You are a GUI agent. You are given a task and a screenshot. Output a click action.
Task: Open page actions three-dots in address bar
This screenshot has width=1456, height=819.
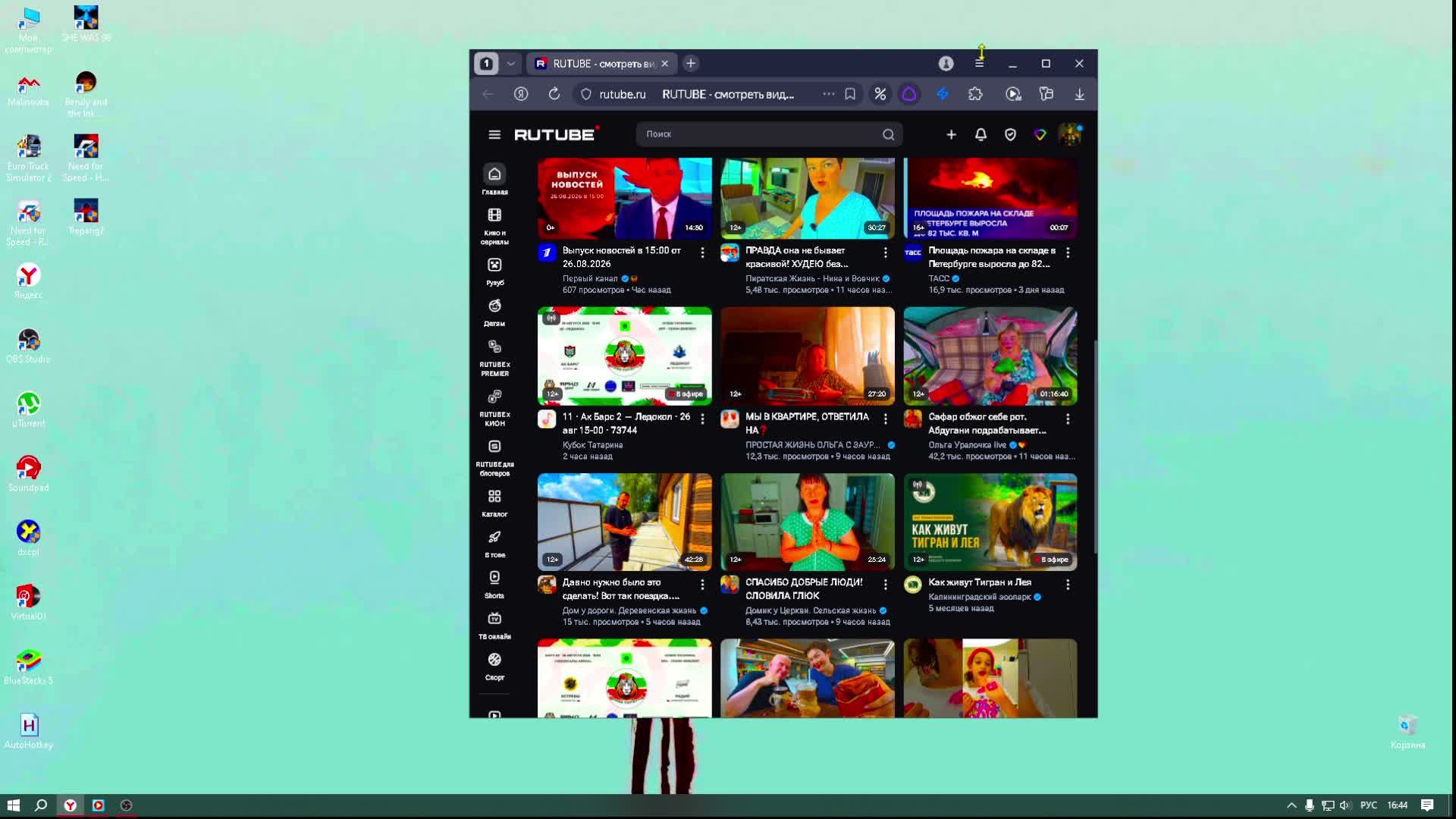click(x=829, y=94)
